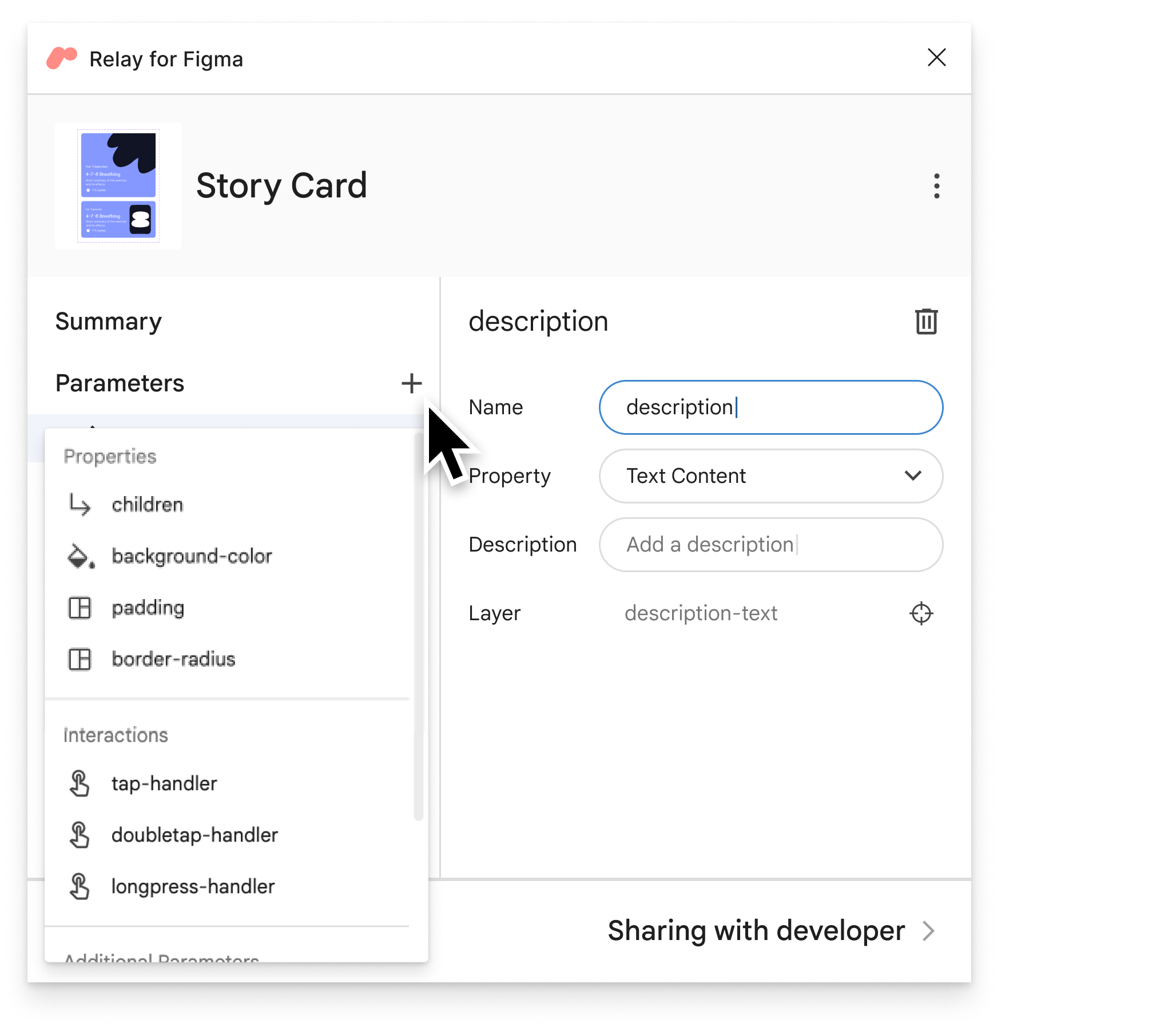
Task: Click the children property arrow icon
Action: pos(80,504)
